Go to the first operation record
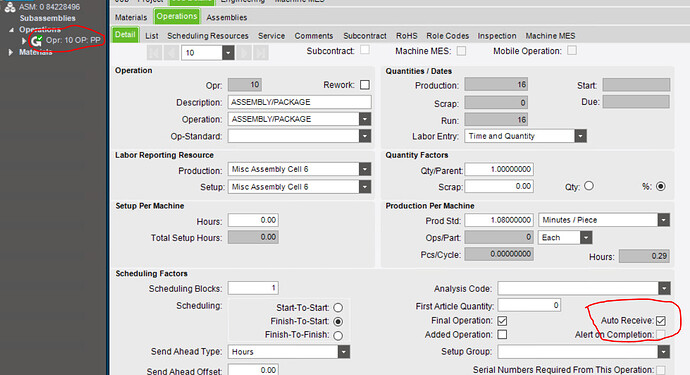This screenshot has width=690, height=375. coord(154,53)
